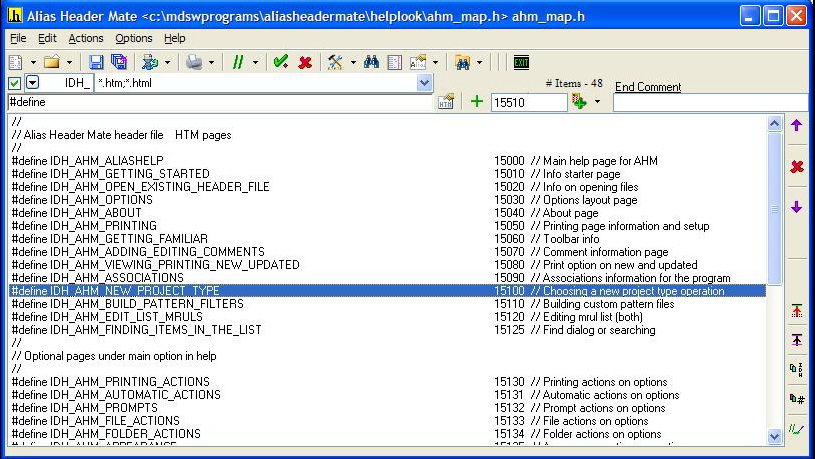Move item up with purple up arrow
The width and height of the screenshot is (815, 459).
tap(796, 125)
